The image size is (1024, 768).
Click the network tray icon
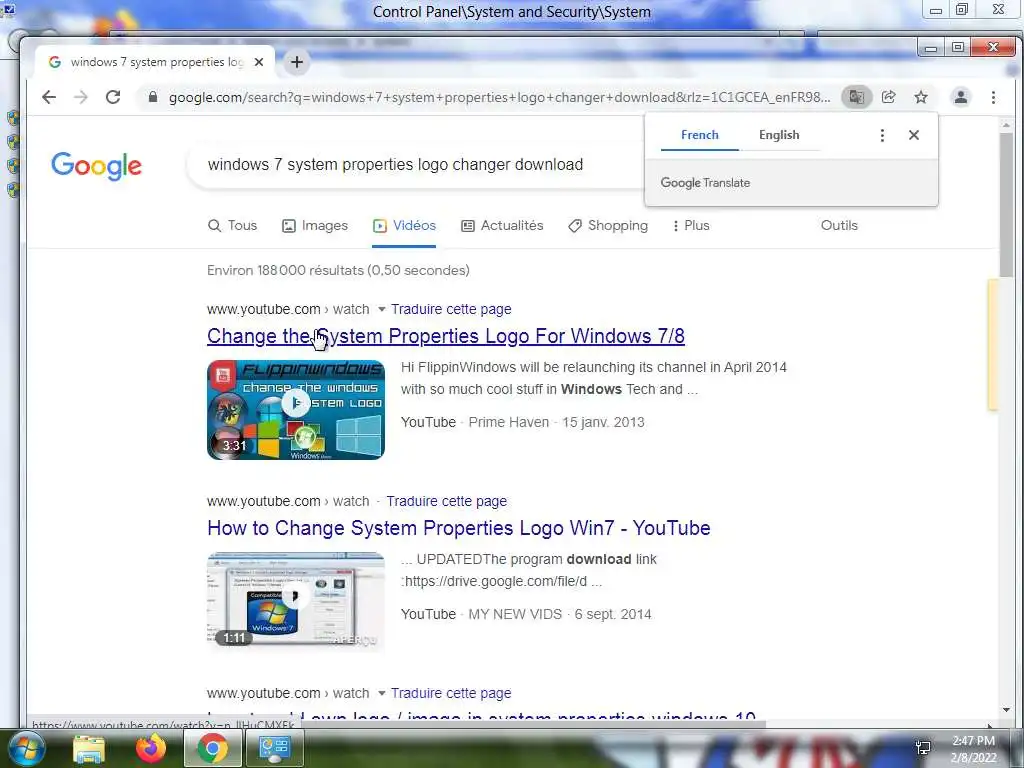click(923, 747)
